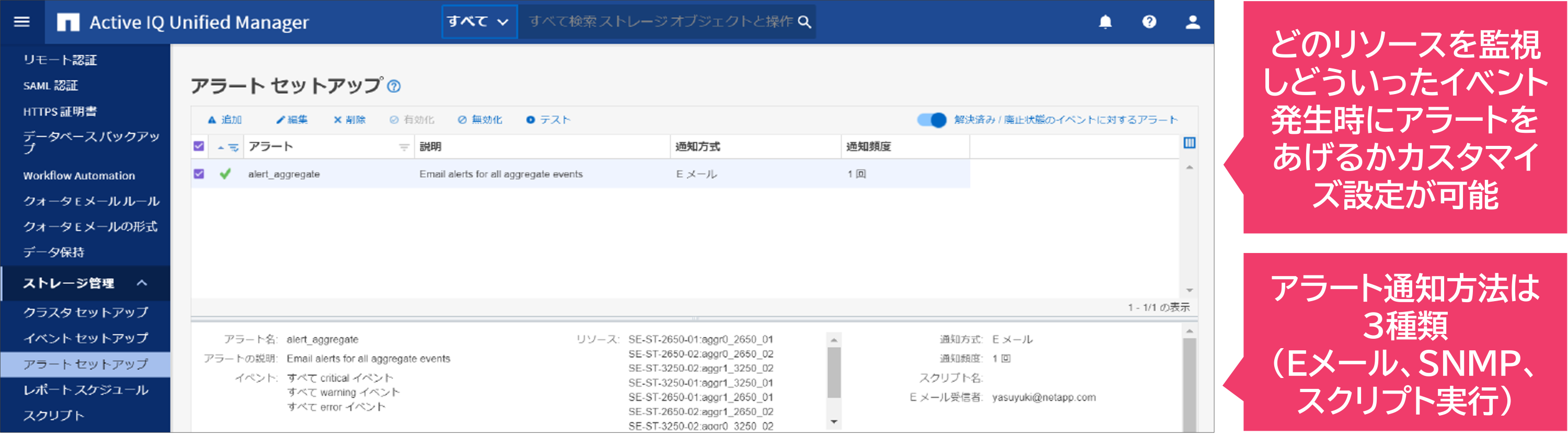Click 追加 to add an alert
This screenshot has height=436, width=1568.
[225, 120]
